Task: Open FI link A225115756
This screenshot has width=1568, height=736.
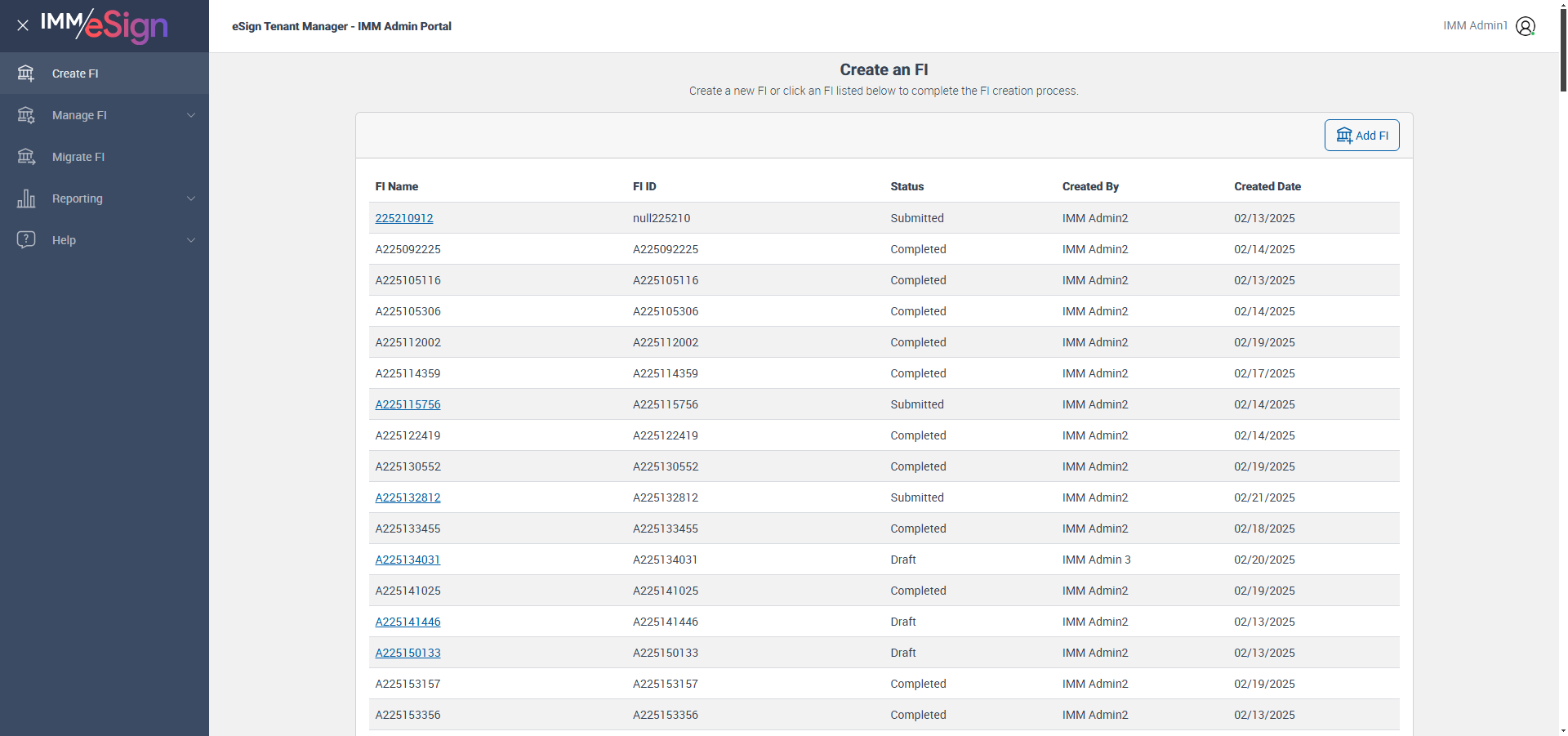Action: [408, 404]
